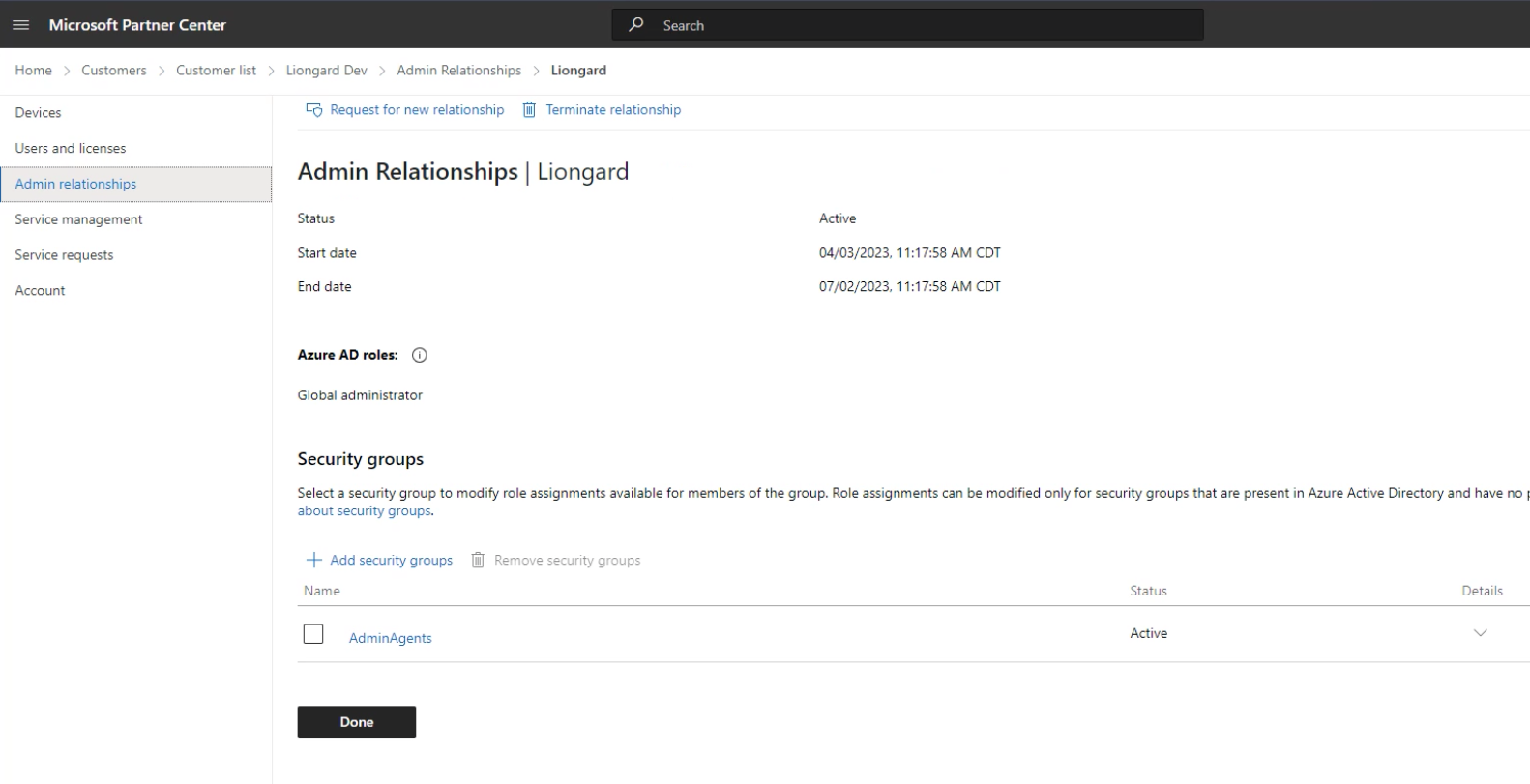Image resolution: width=1530 pixels, height=784 pixels.
Task: Open Customer list breadcrumb
Action: tap(216, 71)
